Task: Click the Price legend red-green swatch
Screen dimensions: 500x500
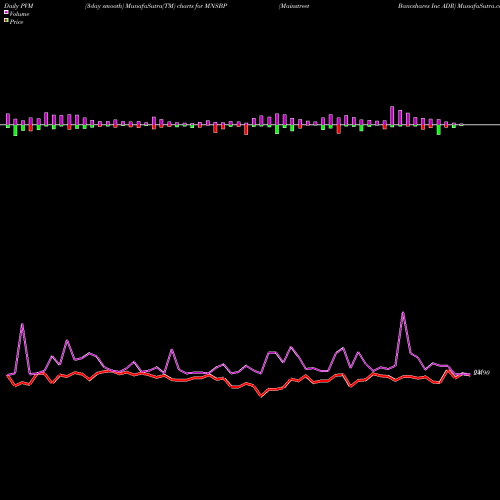Action: [x=6, y=21]
